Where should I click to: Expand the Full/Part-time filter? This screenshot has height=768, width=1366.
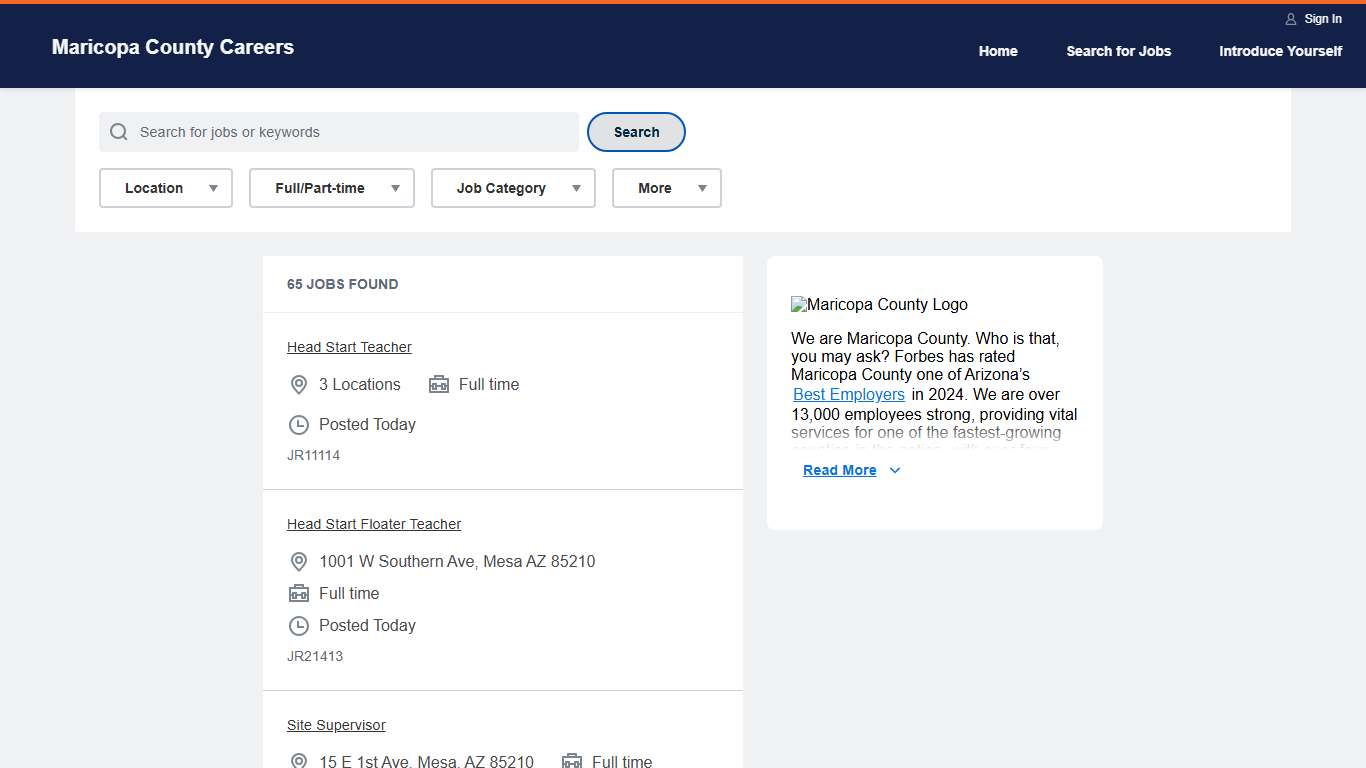point(331,188)
